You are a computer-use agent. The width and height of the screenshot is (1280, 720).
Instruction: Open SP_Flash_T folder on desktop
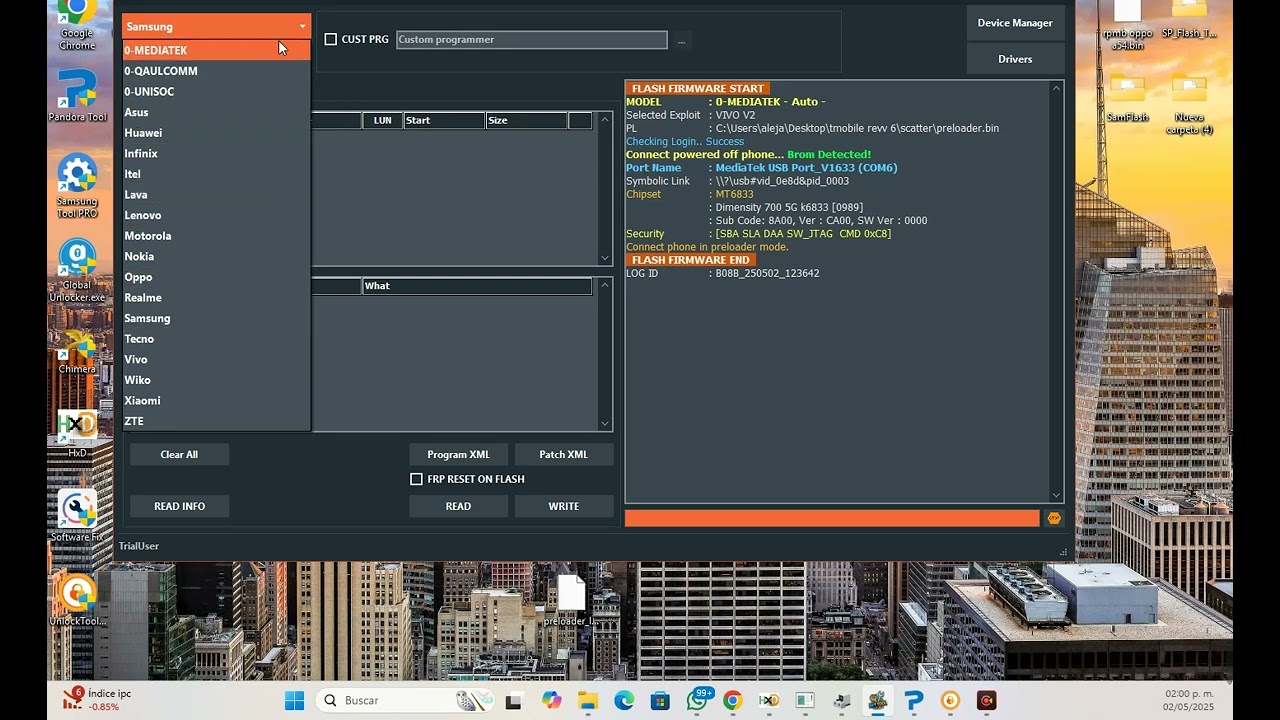tap(1189, 22)
